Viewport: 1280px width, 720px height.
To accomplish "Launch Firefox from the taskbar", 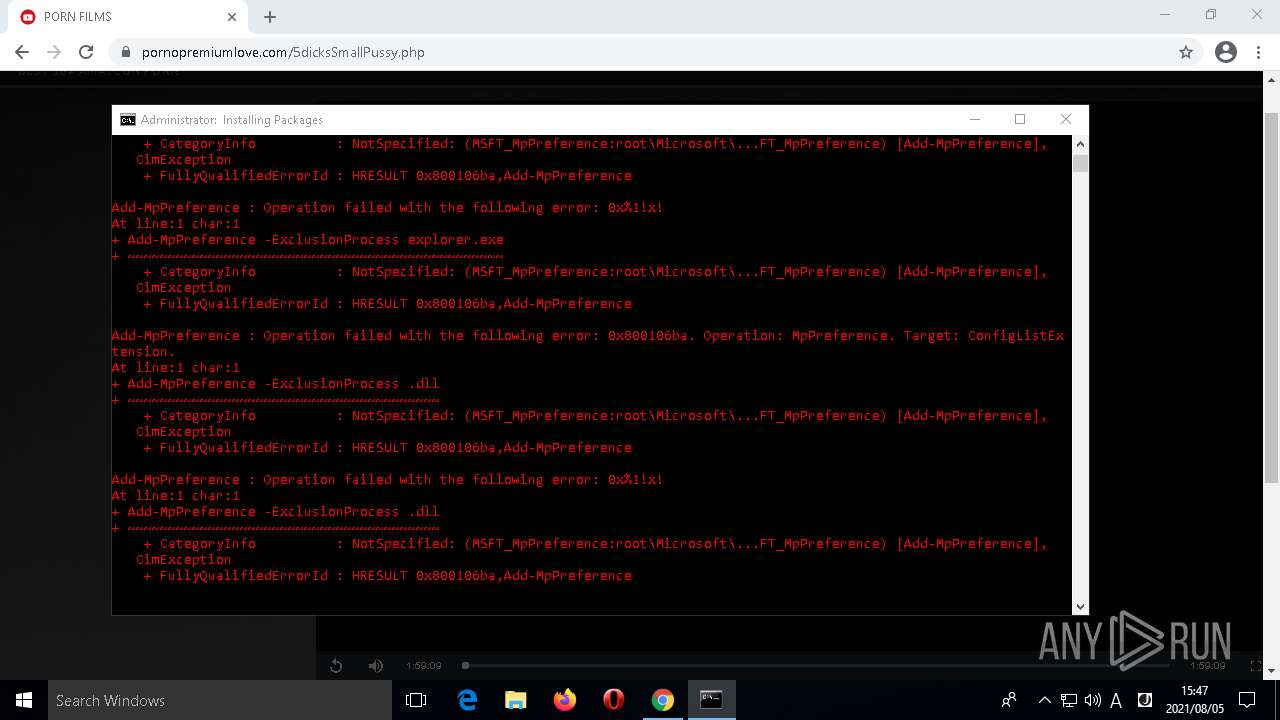I will click(565, 700).
